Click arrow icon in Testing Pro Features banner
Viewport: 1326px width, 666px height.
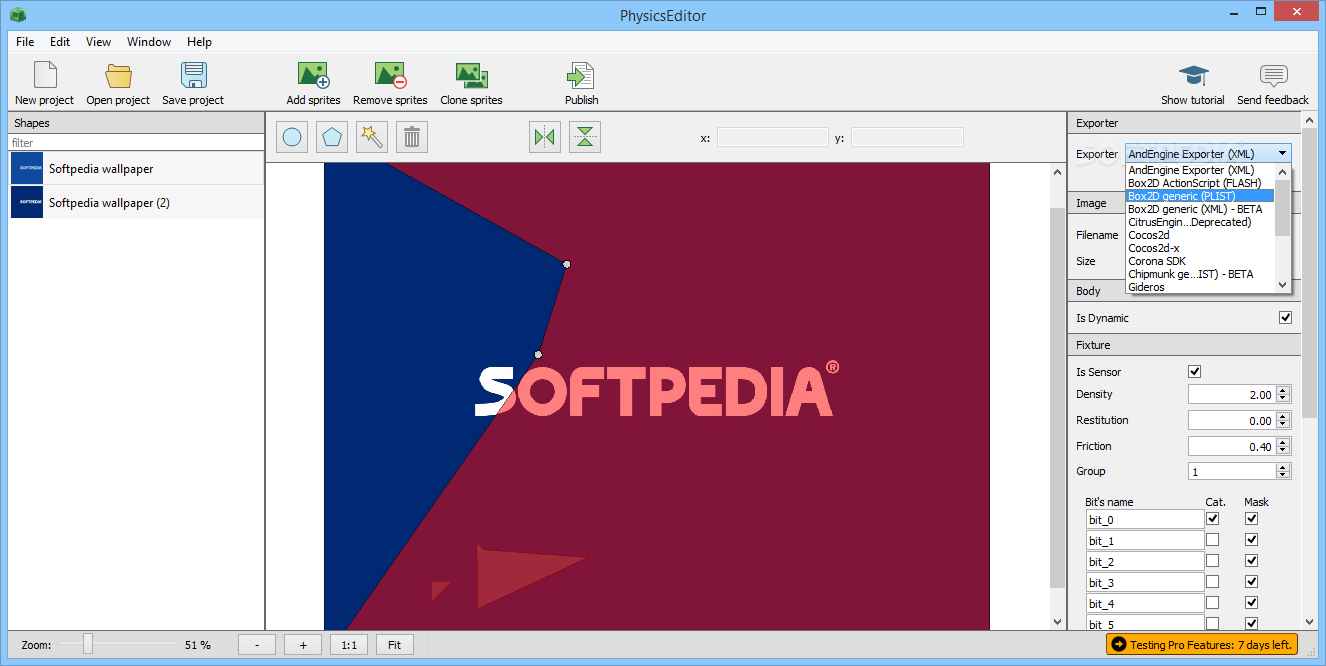tap(1119, 645)
